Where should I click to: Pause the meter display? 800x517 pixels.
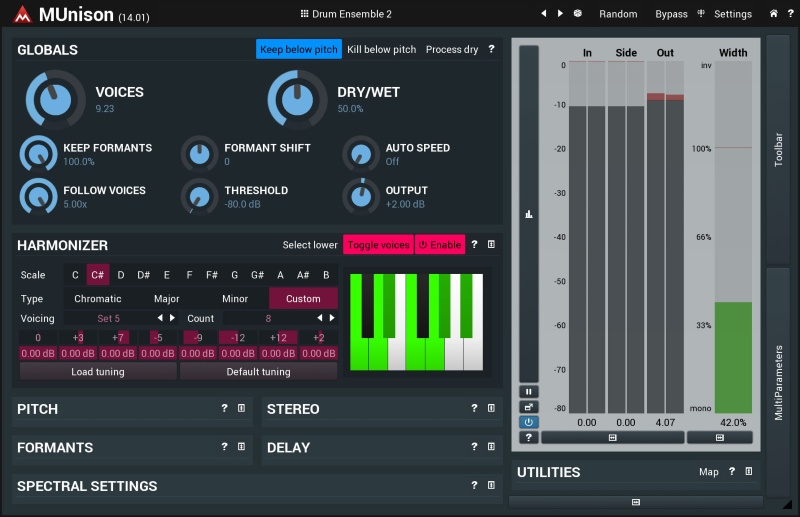[529, 392]
